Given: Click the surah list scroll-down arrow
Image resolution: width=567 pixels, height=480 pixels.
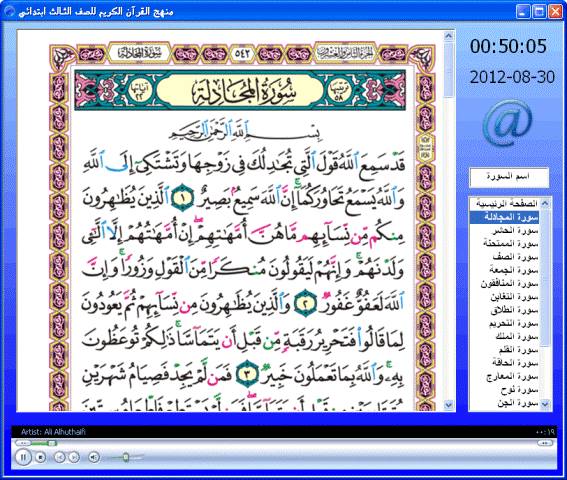Looking at the screenshot, I should [545, 404].
